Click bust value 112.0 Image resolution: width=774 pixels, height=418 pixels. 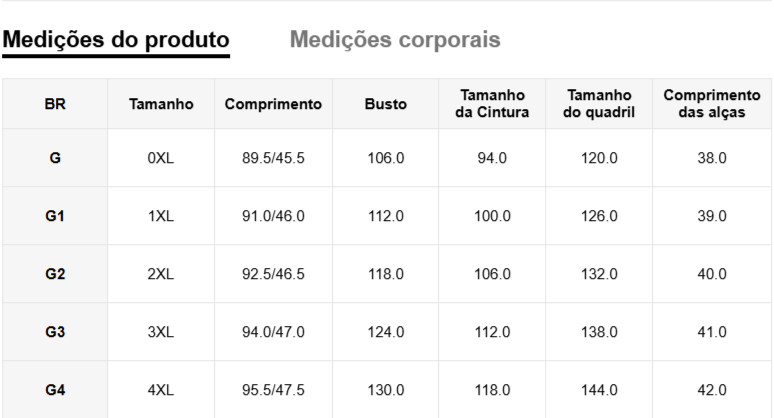point(385,216)
